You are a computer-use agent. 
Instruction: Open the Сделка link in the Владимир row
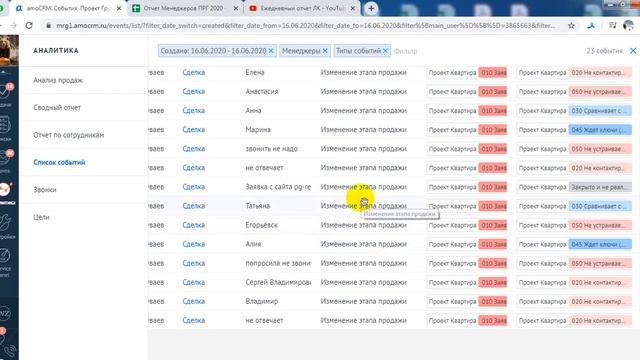pyautogui.click(x=193, y=301)
